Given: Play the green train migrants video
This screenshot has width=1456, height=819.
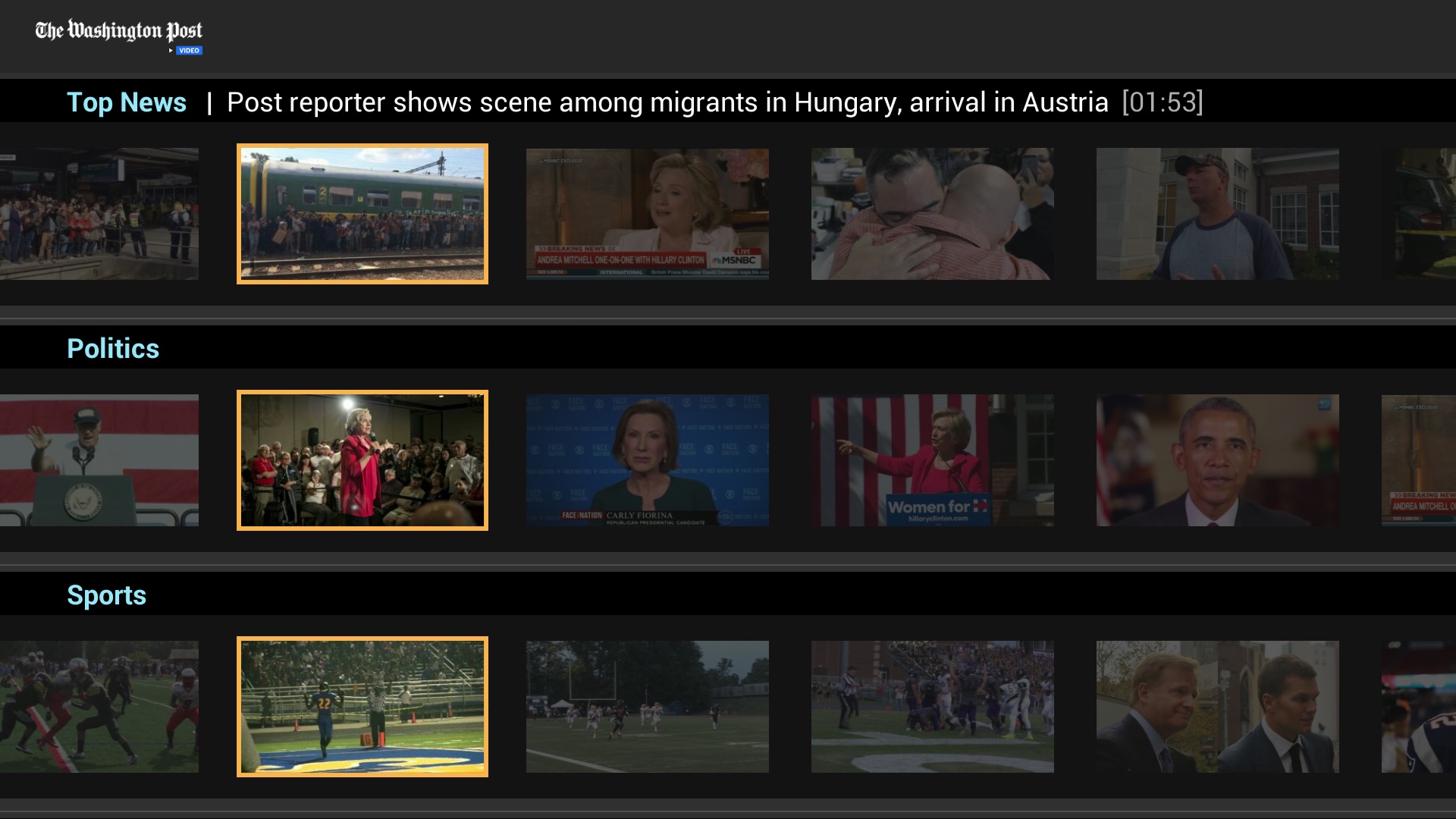Looking at the screenshot, I should pos(362,214).
